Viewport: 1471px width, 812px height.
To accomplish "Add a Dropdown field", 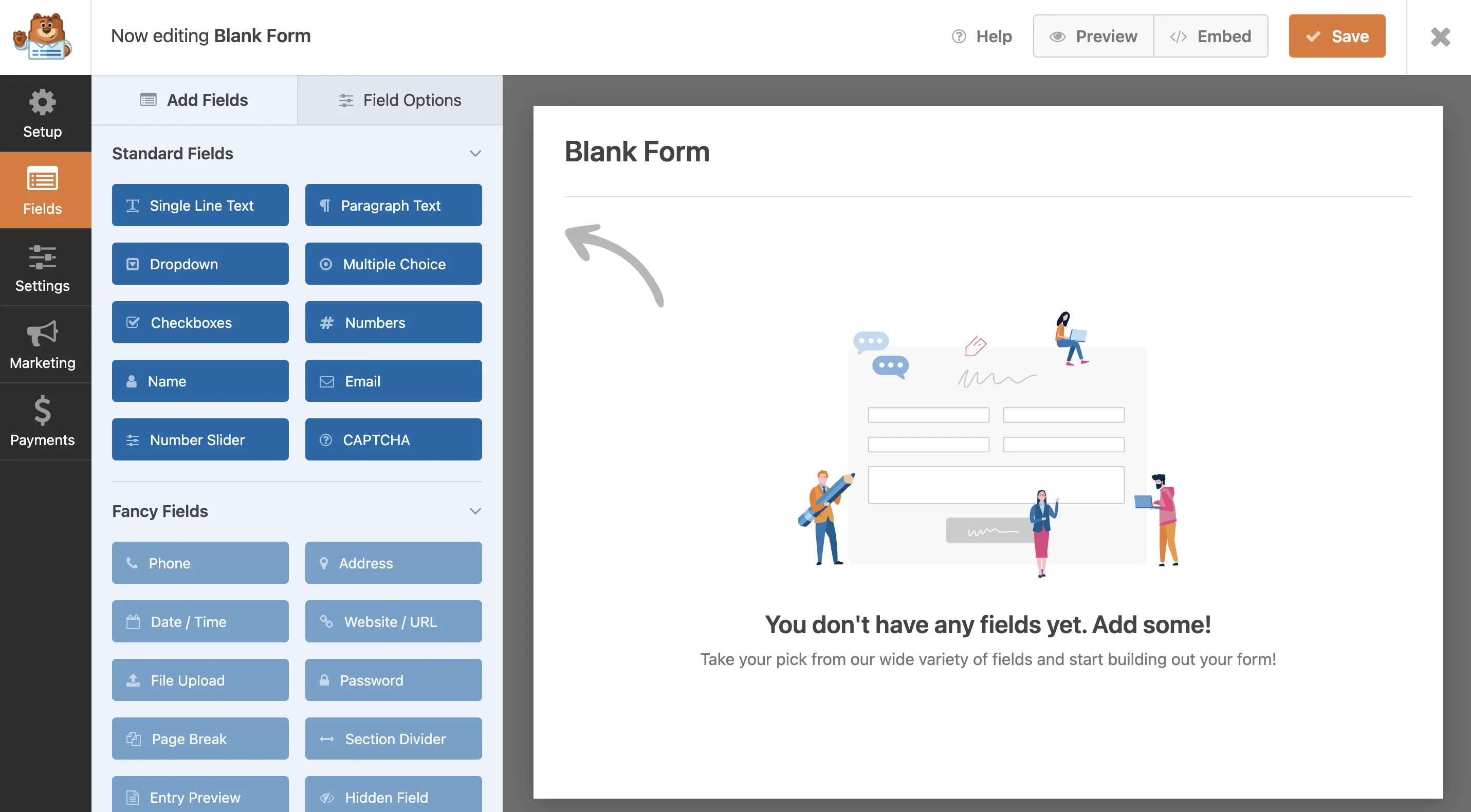I will (x=200, y=264).
